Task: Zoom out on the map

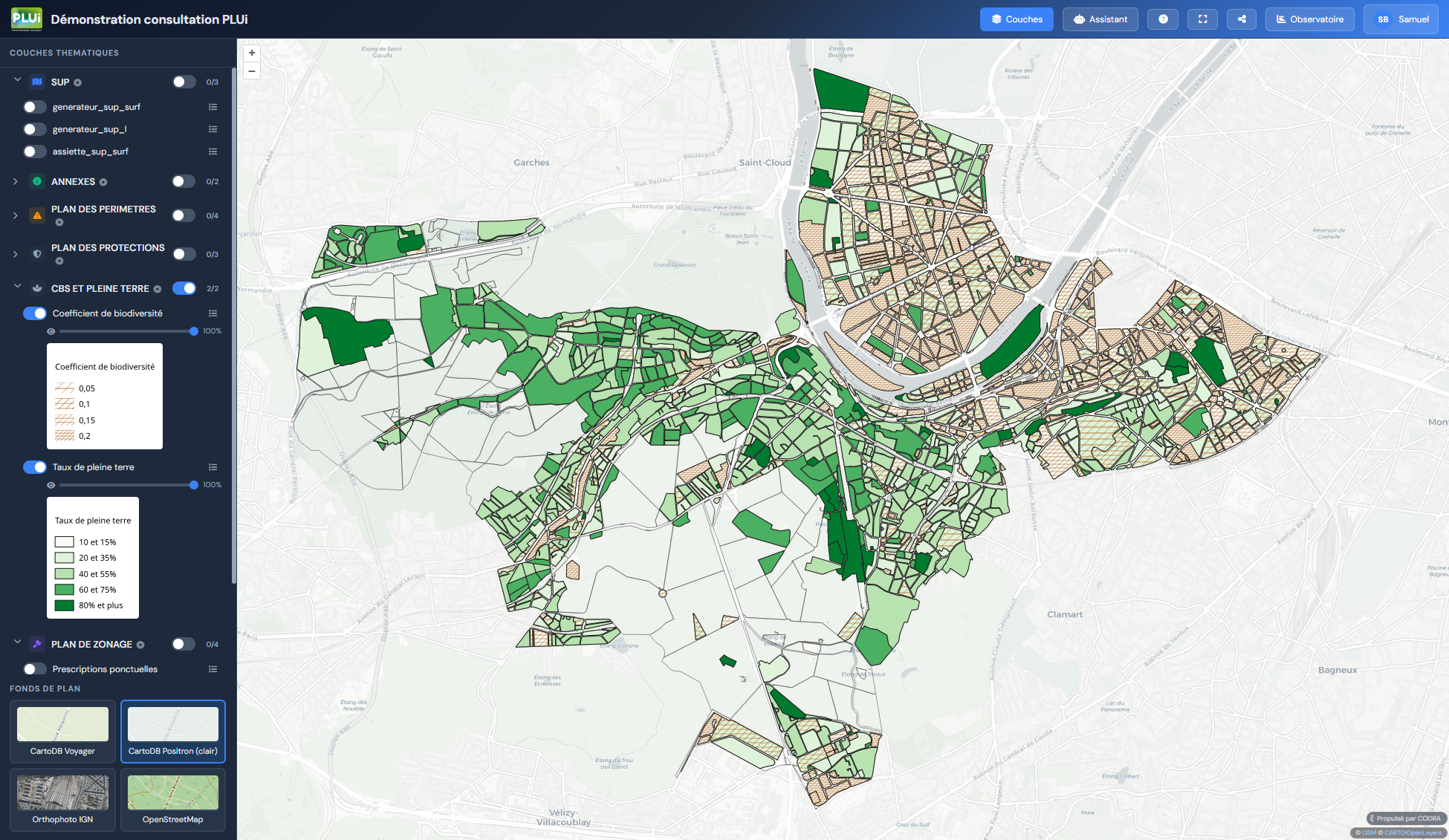Action: (252, 71)
